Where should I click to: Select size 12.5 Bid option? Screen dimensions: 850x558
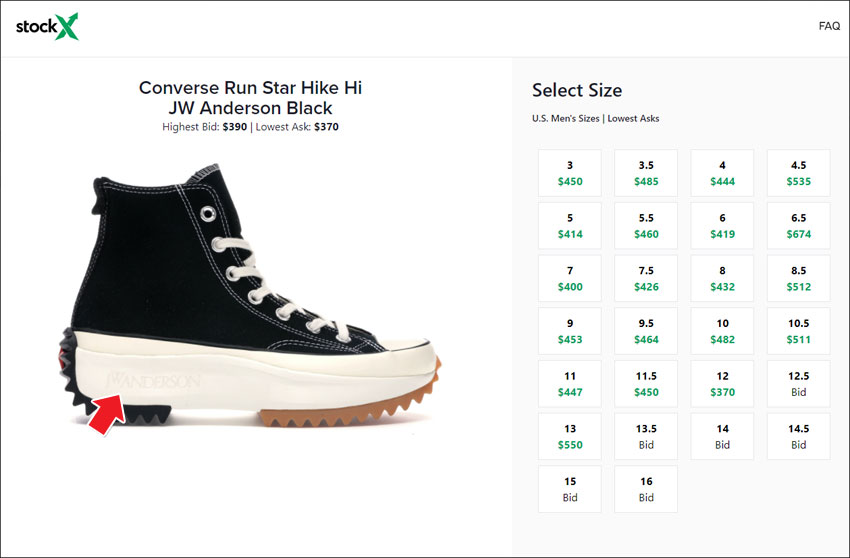[798, 385]
